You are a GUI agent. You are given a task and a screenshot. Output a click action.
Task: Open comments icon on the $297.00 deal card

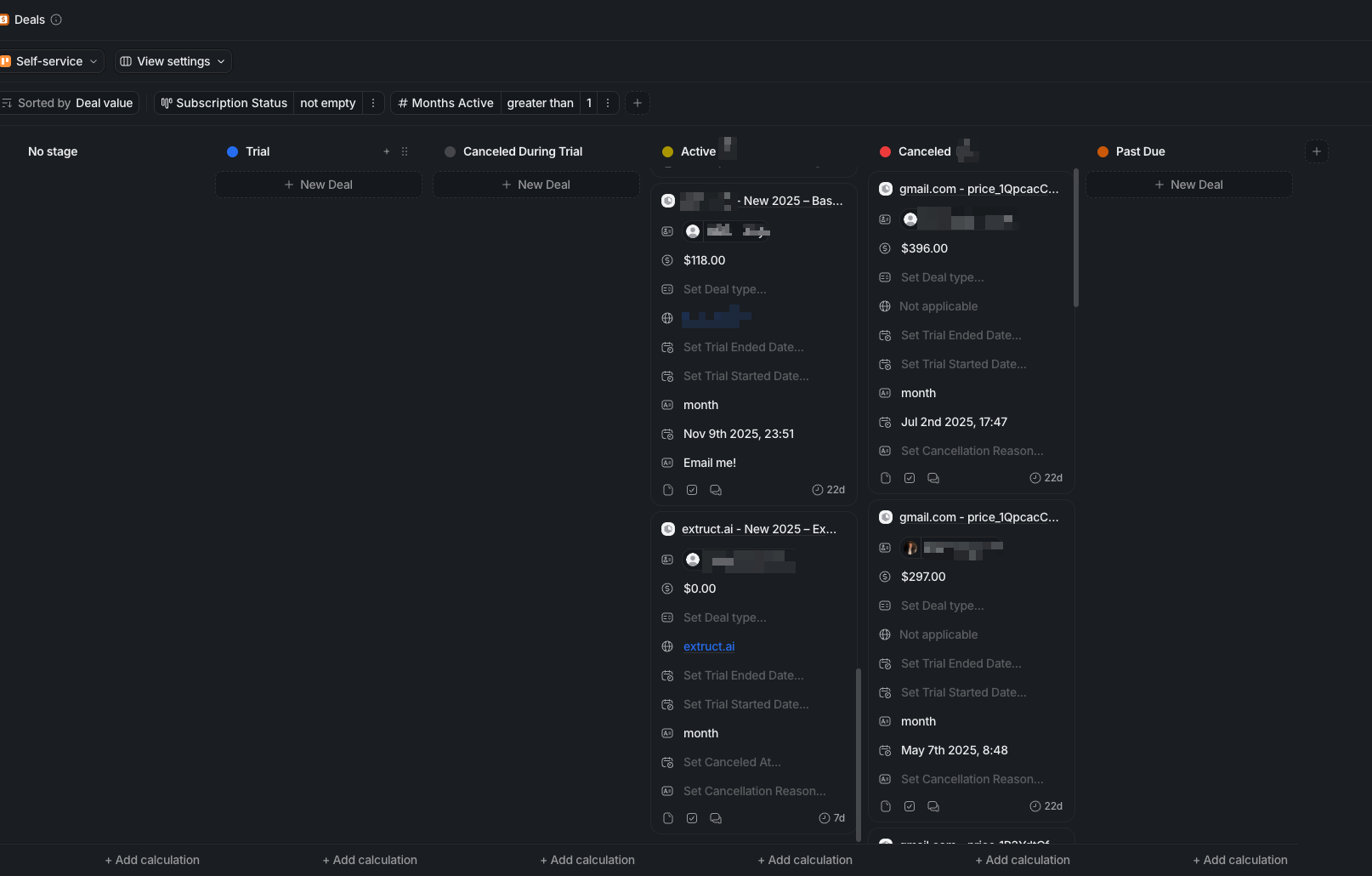pos(933,806)
